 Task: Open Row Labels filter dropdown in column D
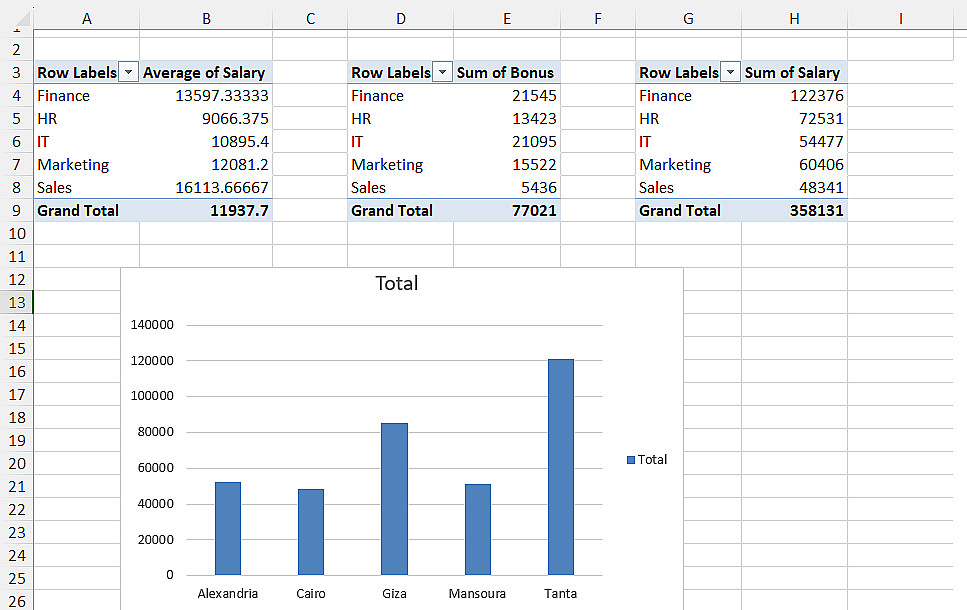point(442,72)
